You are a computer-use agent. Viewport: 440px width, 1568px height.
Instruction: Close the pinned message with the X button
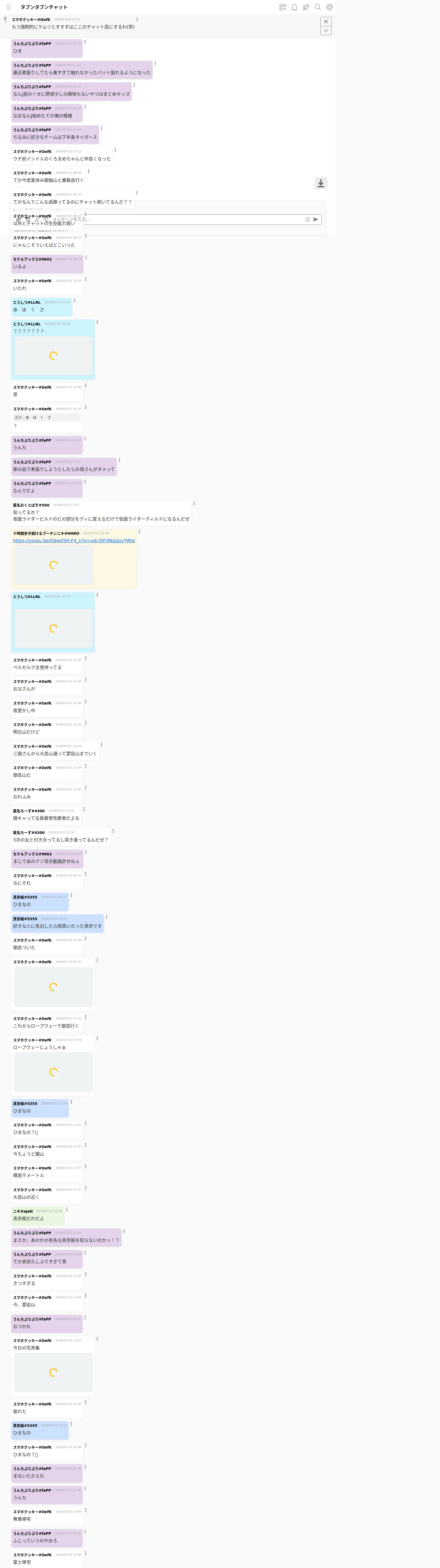pos(326,21)
